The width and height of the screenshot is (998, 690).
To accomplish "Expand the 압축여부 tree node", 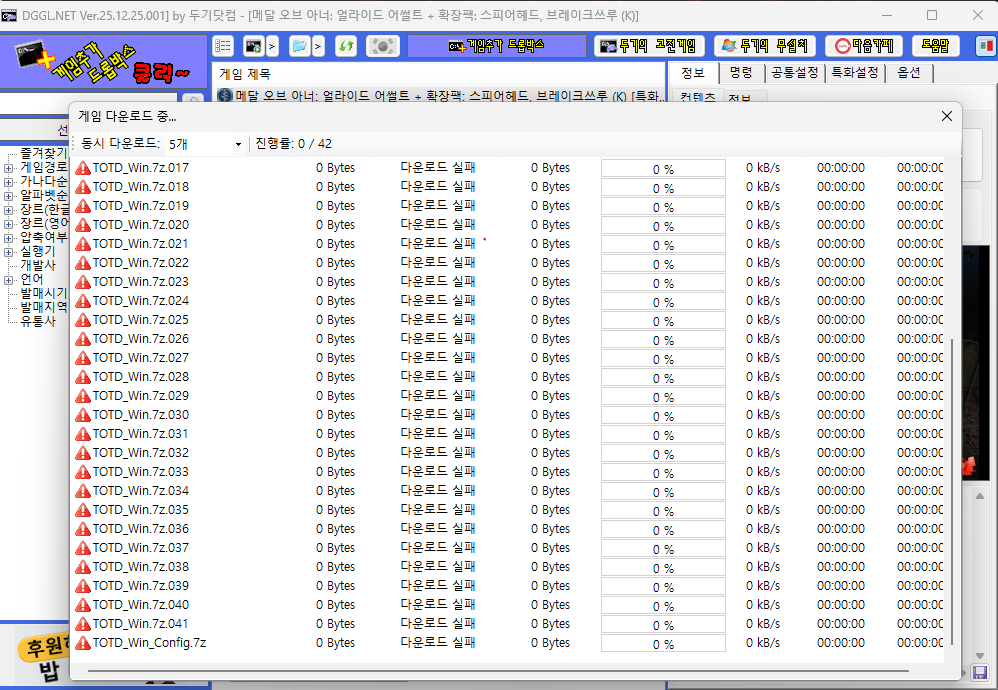I will click(x=8, y=238).
